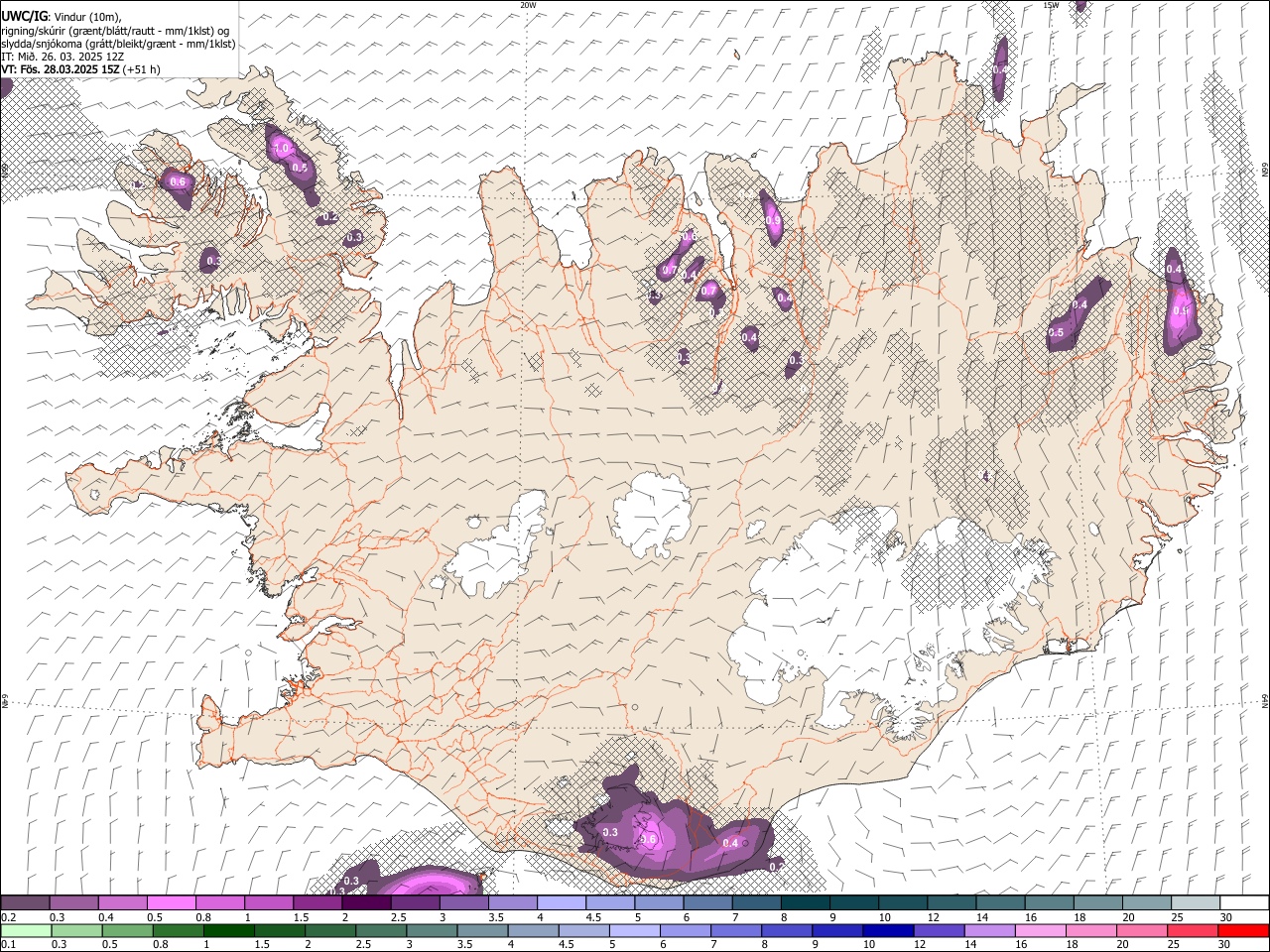Click the '0.4' label in the top legend row

pyautogui.click(x=105, y=917)
